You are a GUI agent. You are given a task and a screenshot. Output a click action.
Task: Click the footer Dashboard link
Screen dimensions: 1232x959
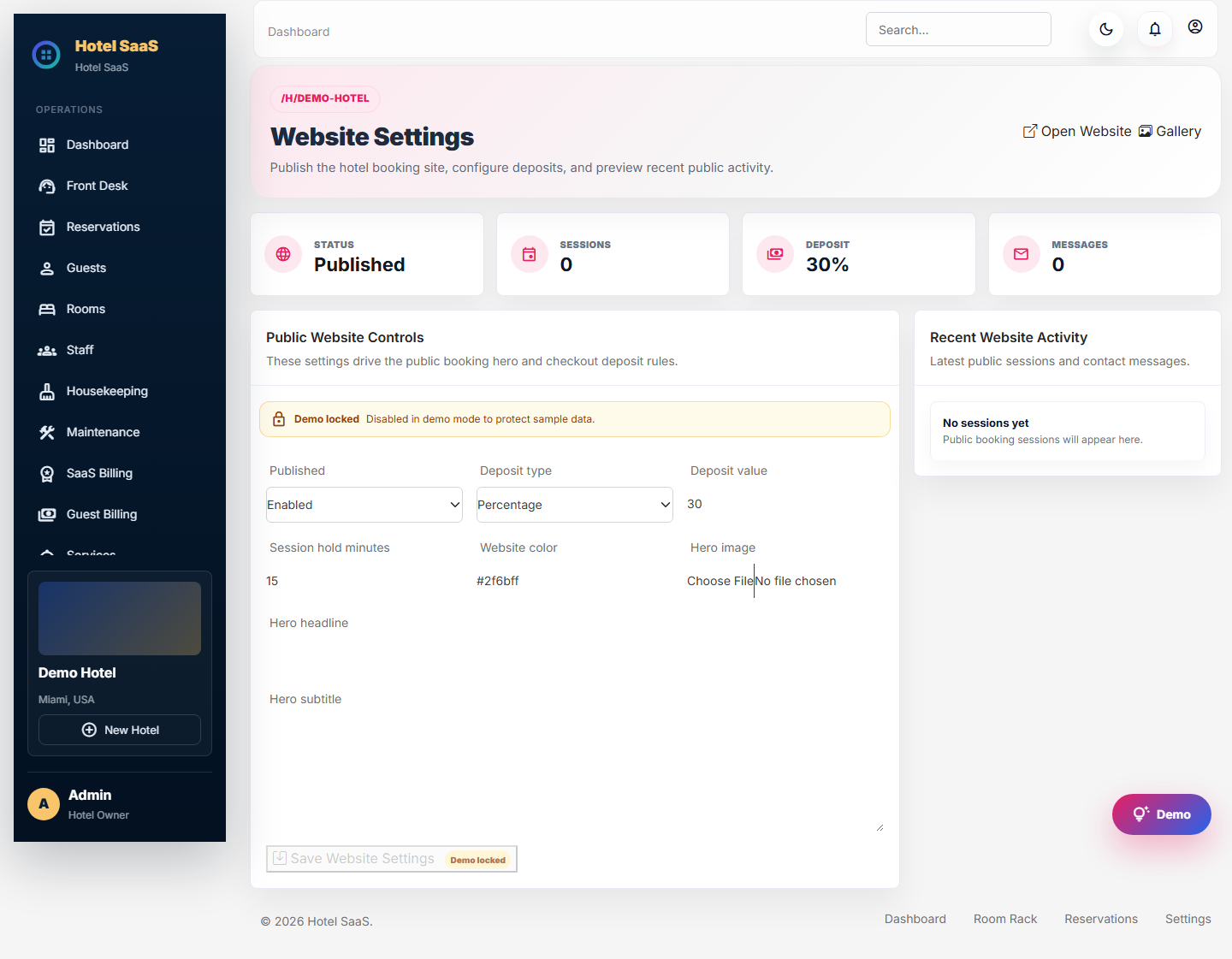915,919
